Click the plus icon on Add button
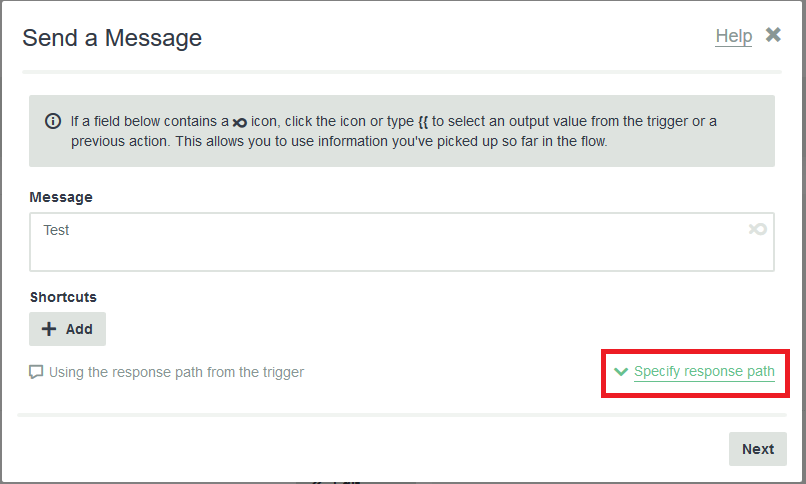Image resolution: width=806 pixels, height=484 pixels. pos(49,329)
